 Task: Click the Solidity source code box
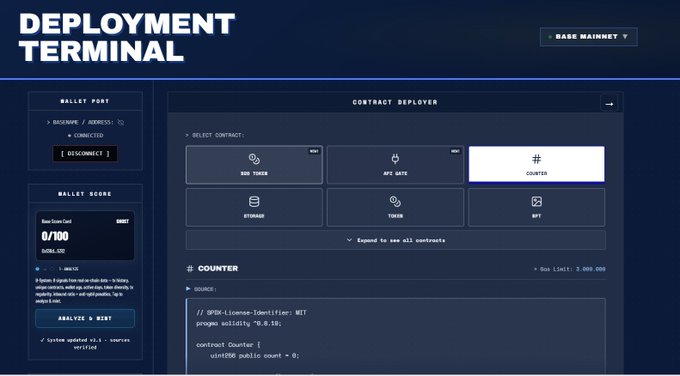pos(396,336)
